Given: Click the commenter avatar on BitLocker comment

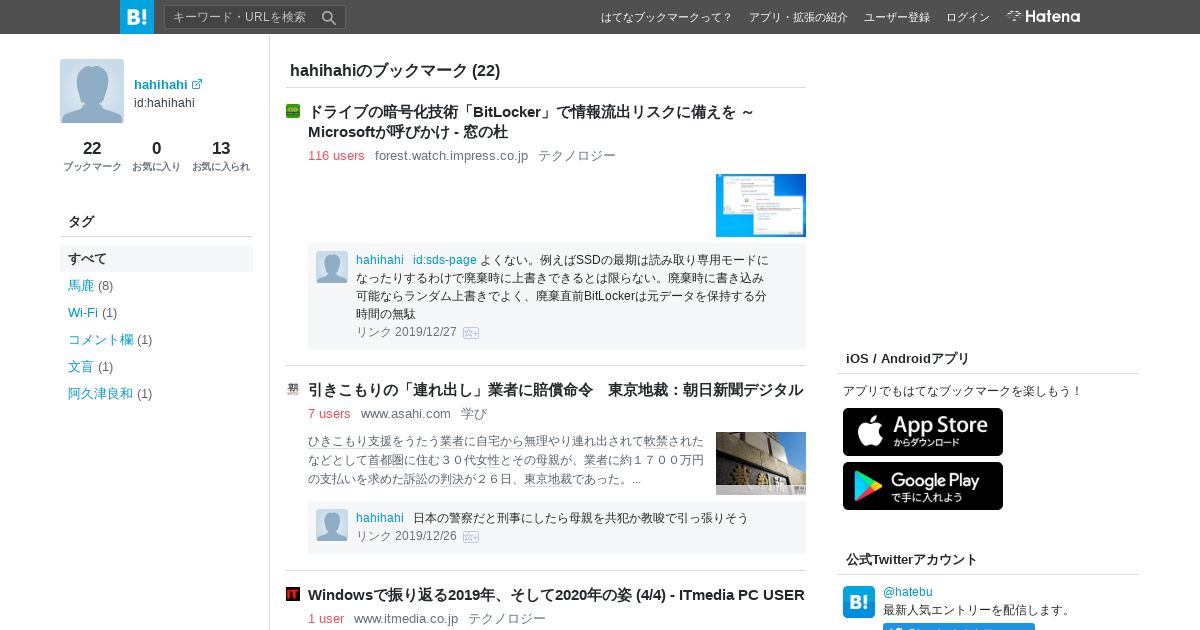Looking at the screenshot, I should (332, 267).
